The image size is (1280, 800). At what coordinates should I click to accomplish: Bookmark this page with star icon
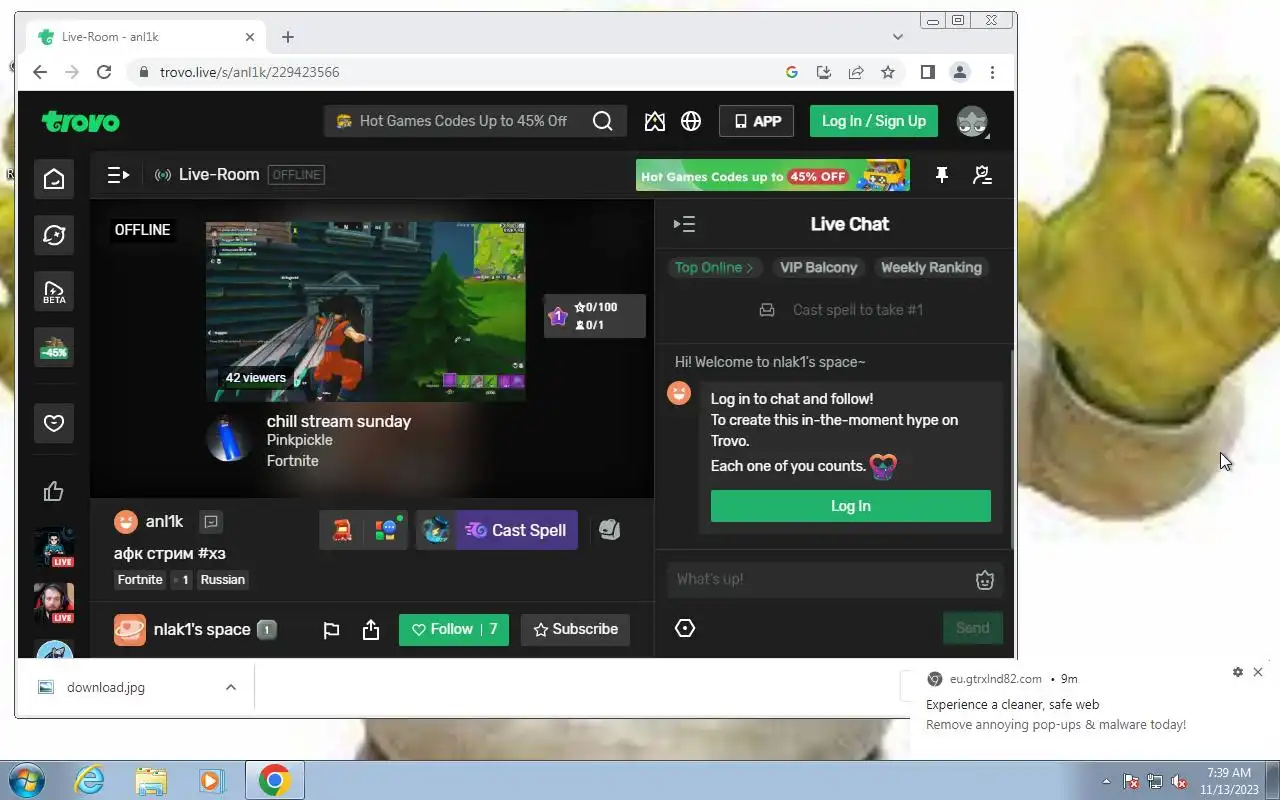(x=887, y=72)
